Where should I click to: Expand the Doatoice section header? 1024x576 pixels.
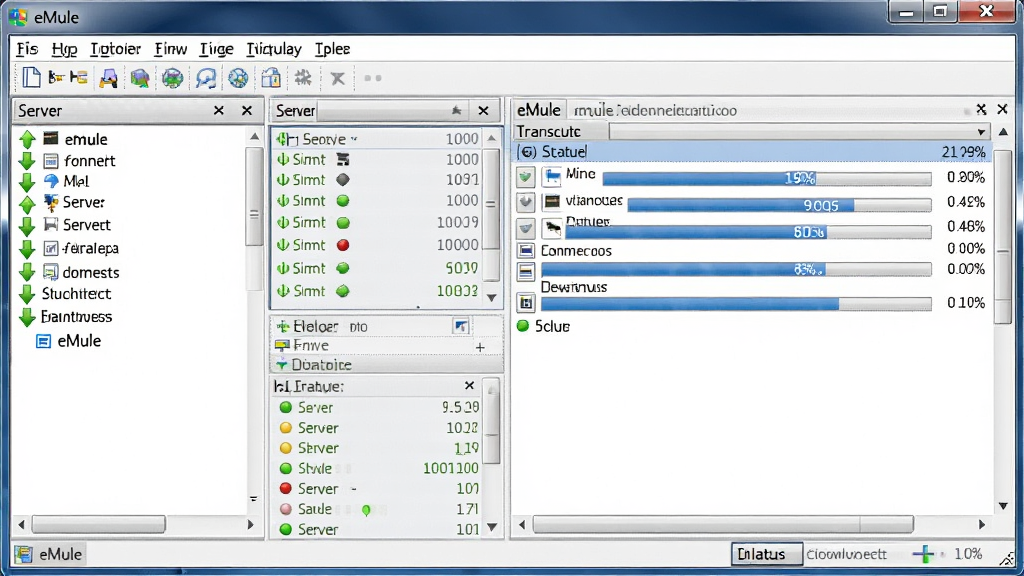point(386,364)
